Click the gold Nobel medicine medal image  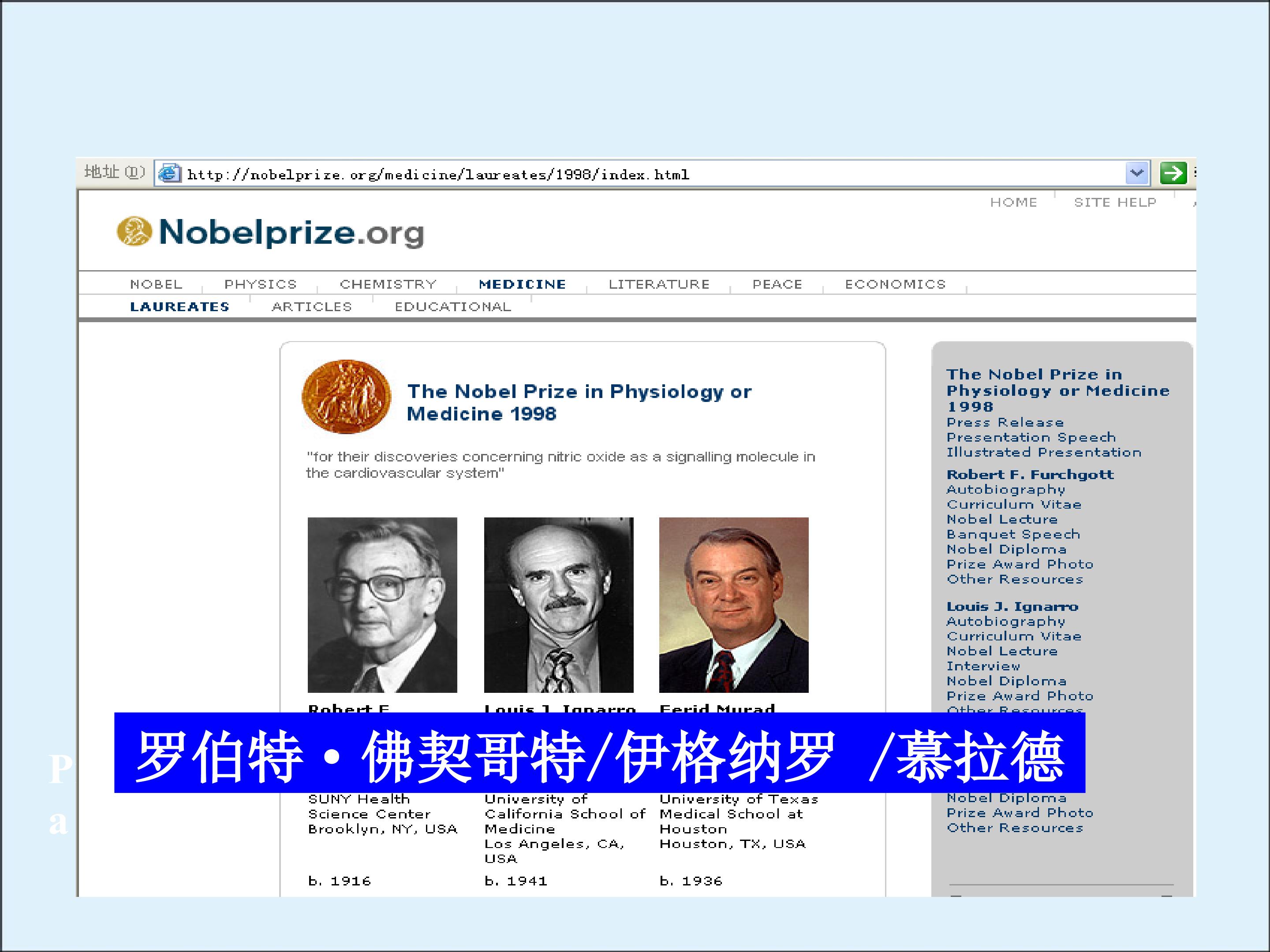pos(346,397)
